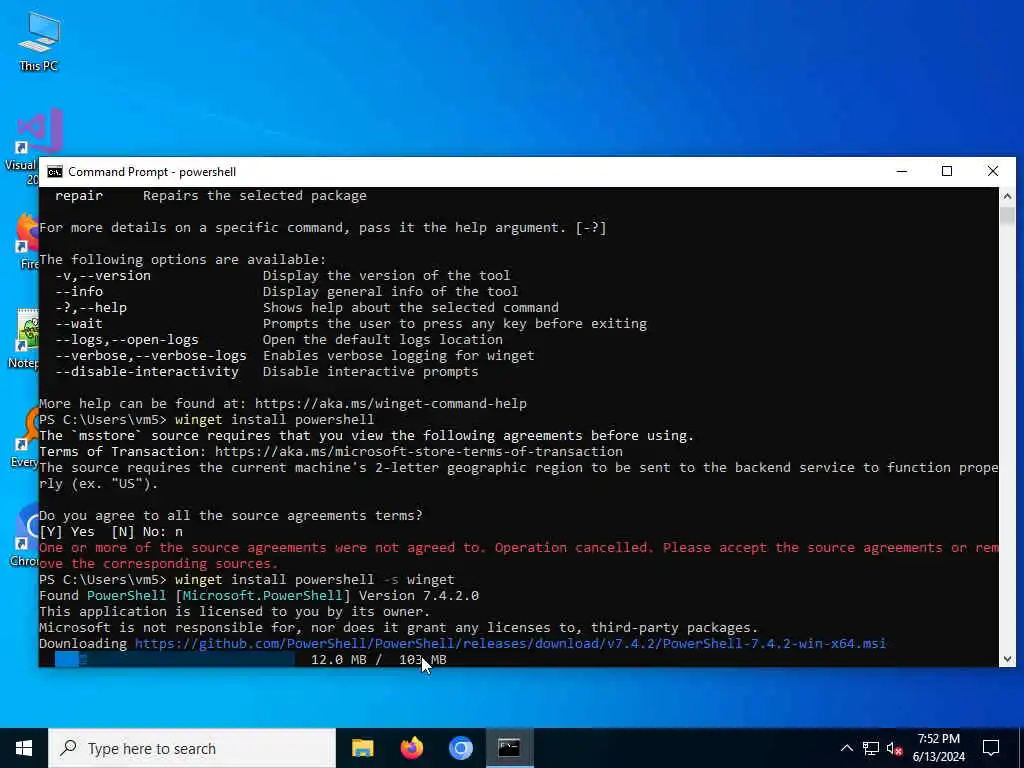Click the microsoft-store-terms-of-transaction URL
The width and height of the screenshot is (1024, 768).
(x=419, y=451)
